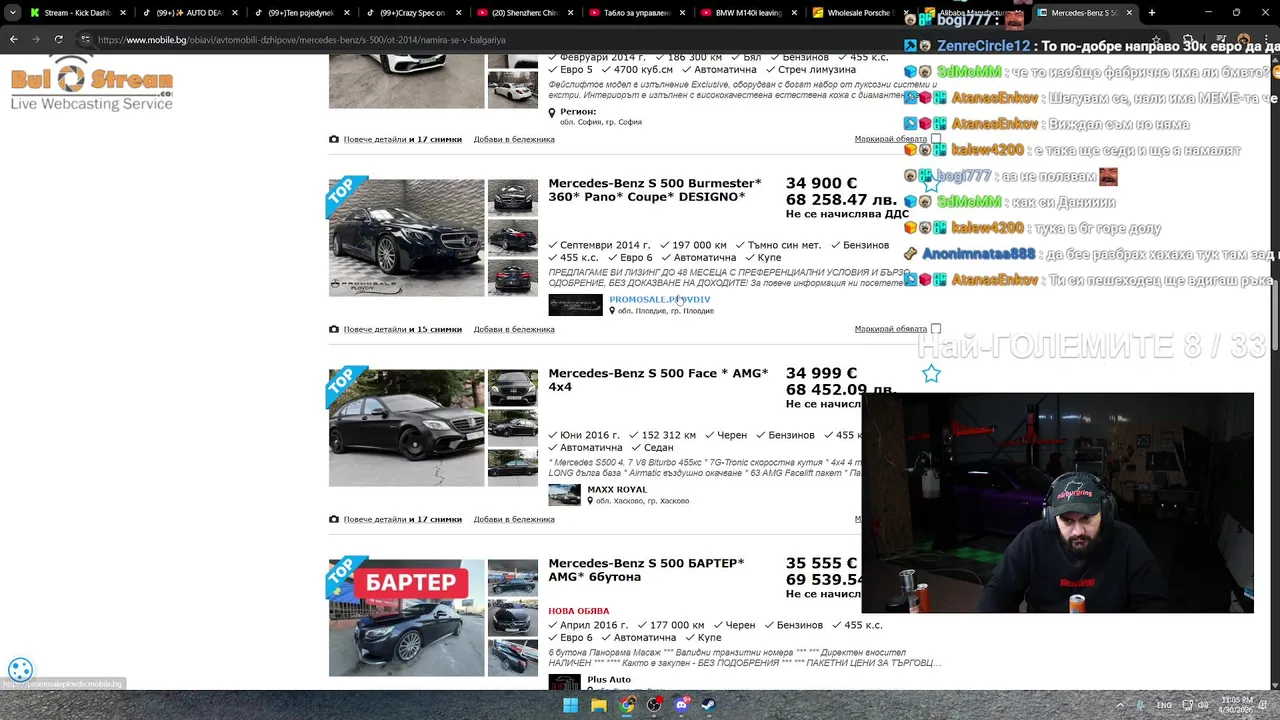1280x720 pixels.
Task: Open Discord from the taskbar
Action: (682, 705)
